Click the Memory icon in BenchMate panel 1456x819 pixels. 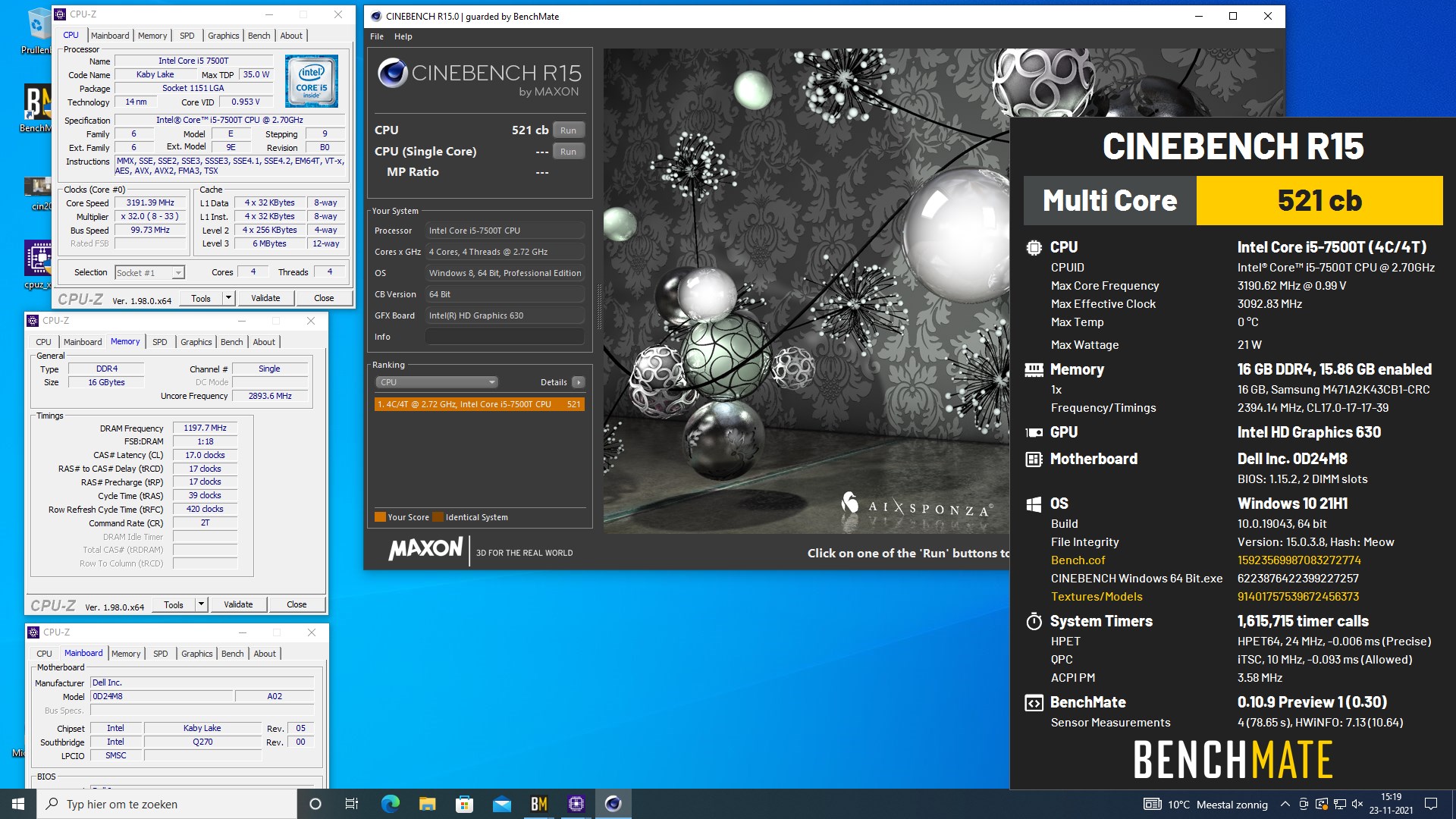(x=1034, y=369)
